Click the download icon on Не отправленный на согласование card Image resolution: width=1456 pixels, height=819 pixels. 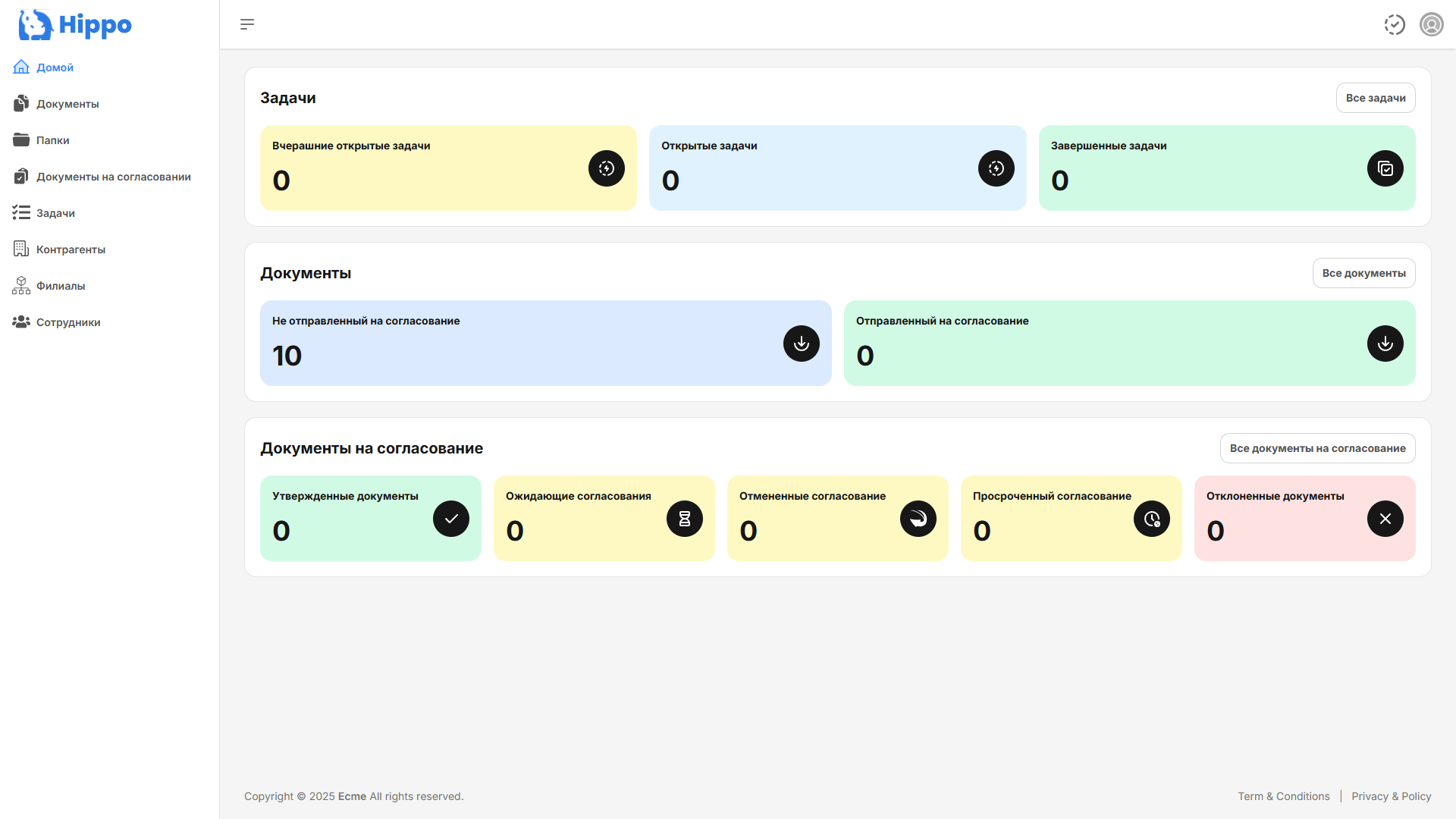pyautogui.click(x=801, y=344)
